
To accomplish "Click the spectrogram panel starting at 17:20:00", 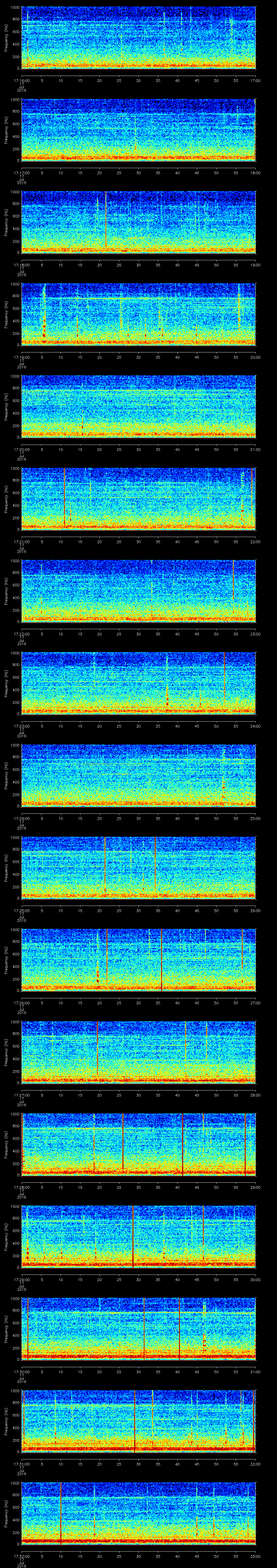I will point(138,407).
